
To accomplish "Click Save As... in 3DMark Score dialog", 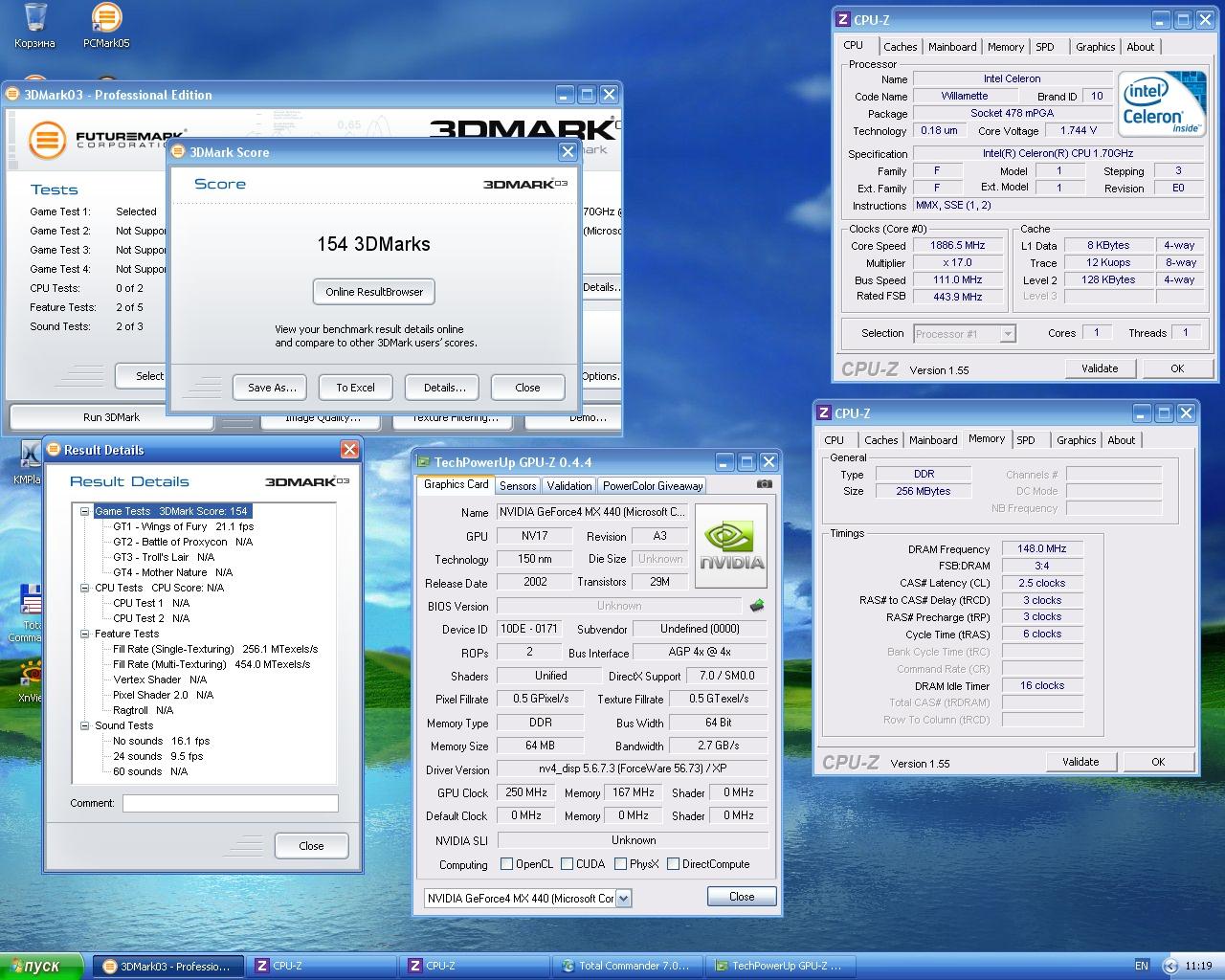I will tap(272, 388).
